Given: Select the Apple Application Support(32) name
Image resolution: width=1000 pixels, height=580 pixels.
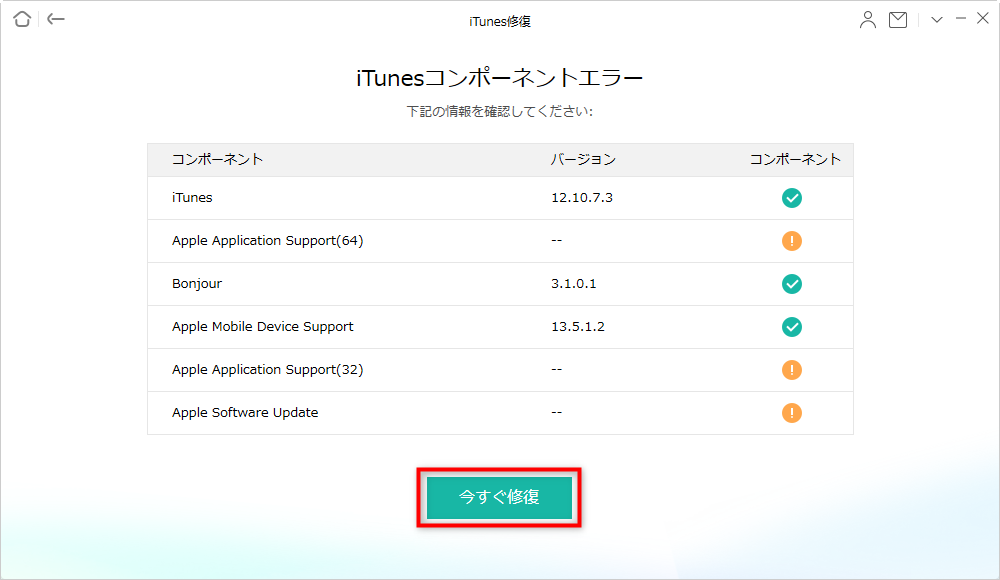Looking at the screenshot, I should pos(267,370).
